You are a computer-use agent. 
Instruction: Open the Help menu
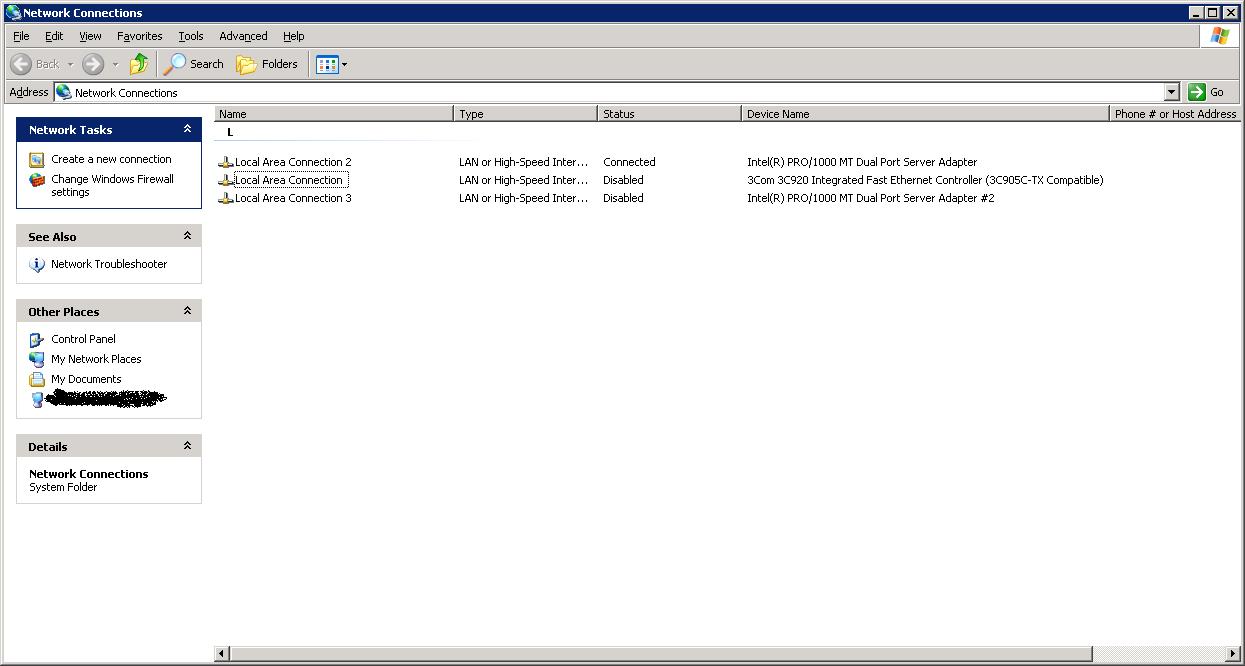click(293, 36)
